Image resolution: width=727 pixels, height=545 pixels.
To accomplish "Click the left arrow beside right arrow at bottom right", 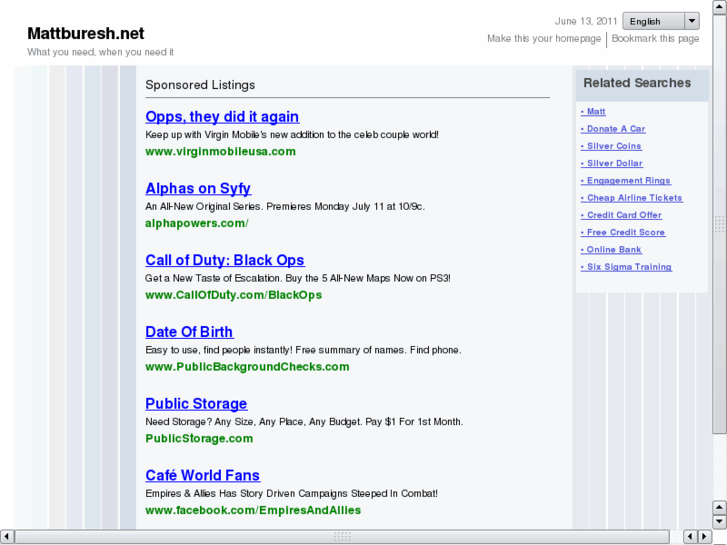I will (x=690, y=537).
